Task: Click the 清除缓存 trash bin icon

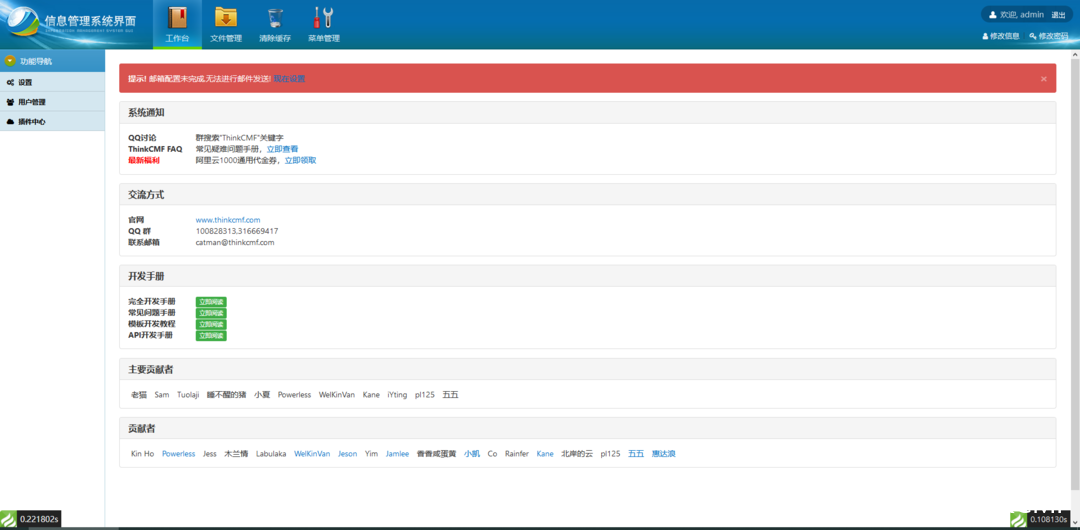Action: 274,18
